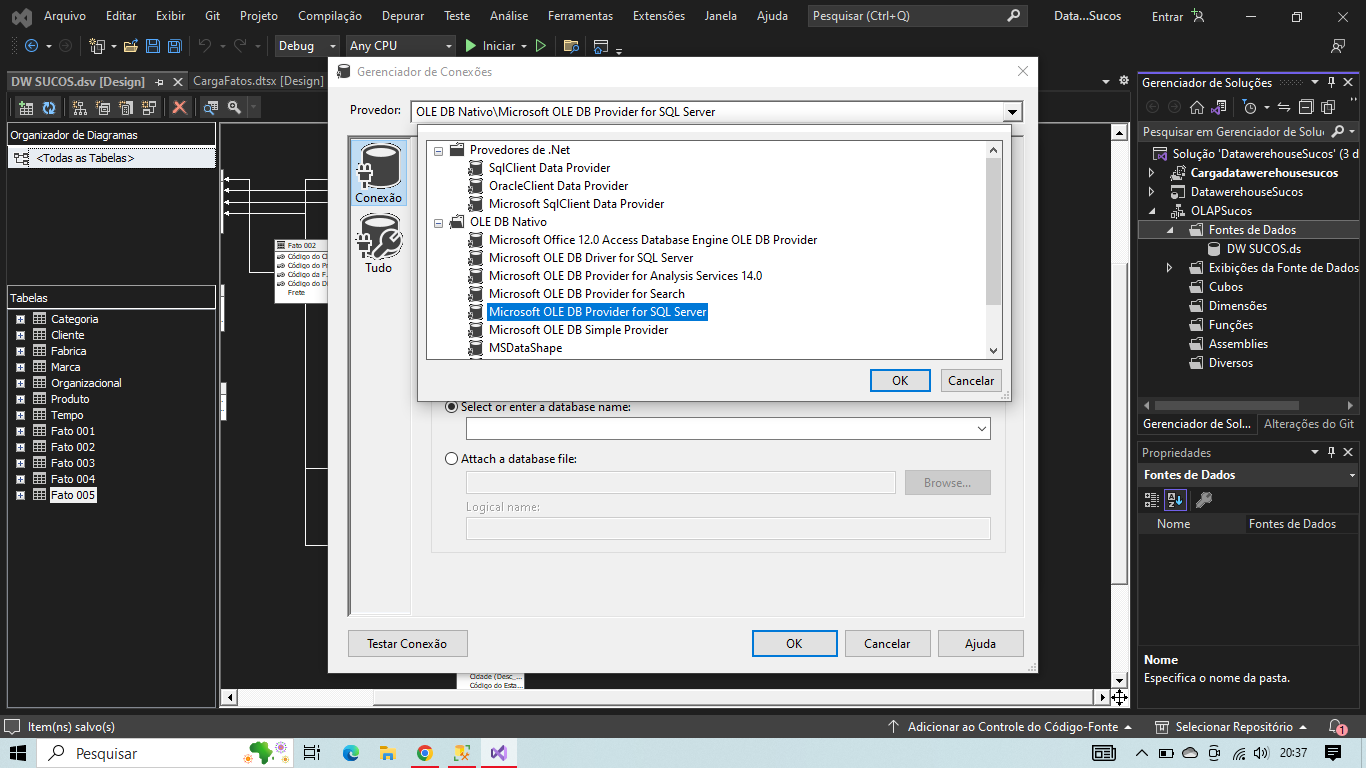Open the Arquivo menu
The height and width of the screenshot is (768, 1366).
(x=65, y=16)
